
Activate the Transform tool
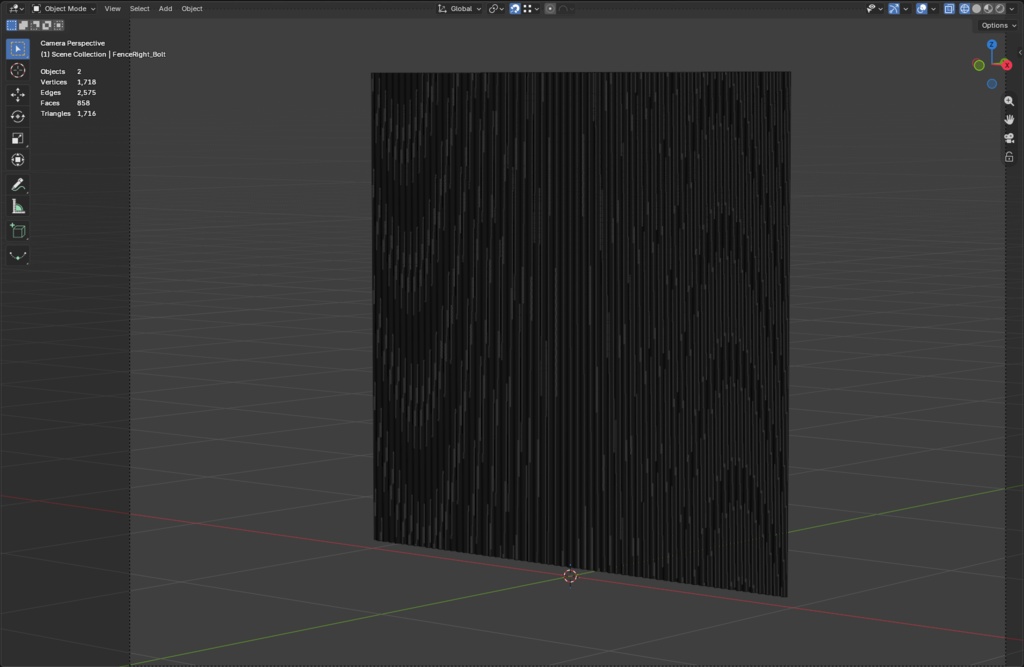(x=18, y=159)
